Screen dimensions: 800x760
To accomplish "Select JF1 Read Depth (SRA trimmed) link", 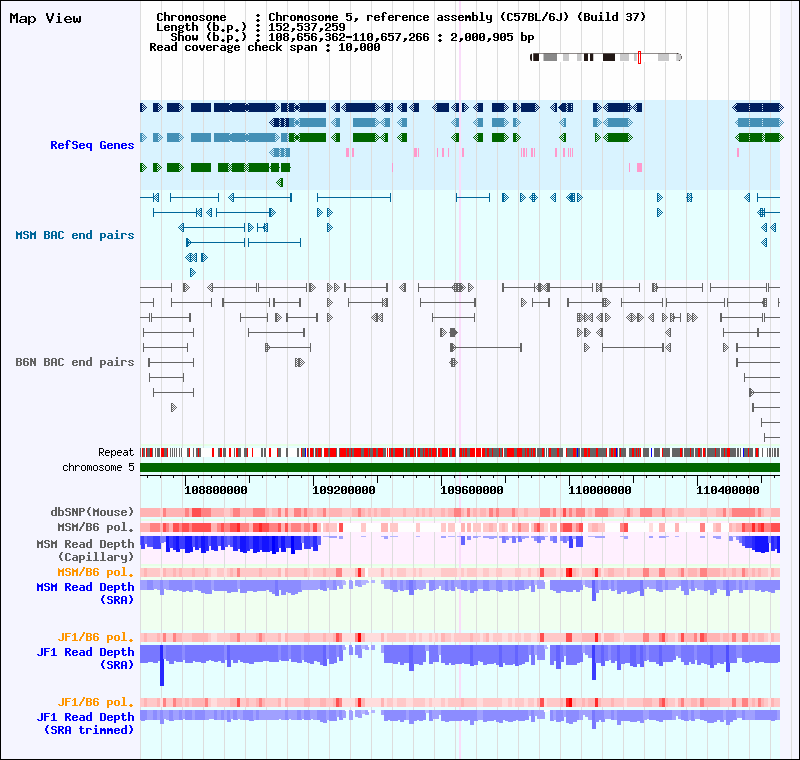I will [85, 723].
